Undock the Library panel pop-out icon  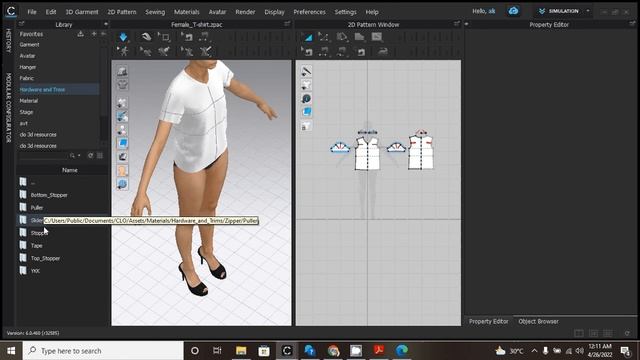coord(22,24)
